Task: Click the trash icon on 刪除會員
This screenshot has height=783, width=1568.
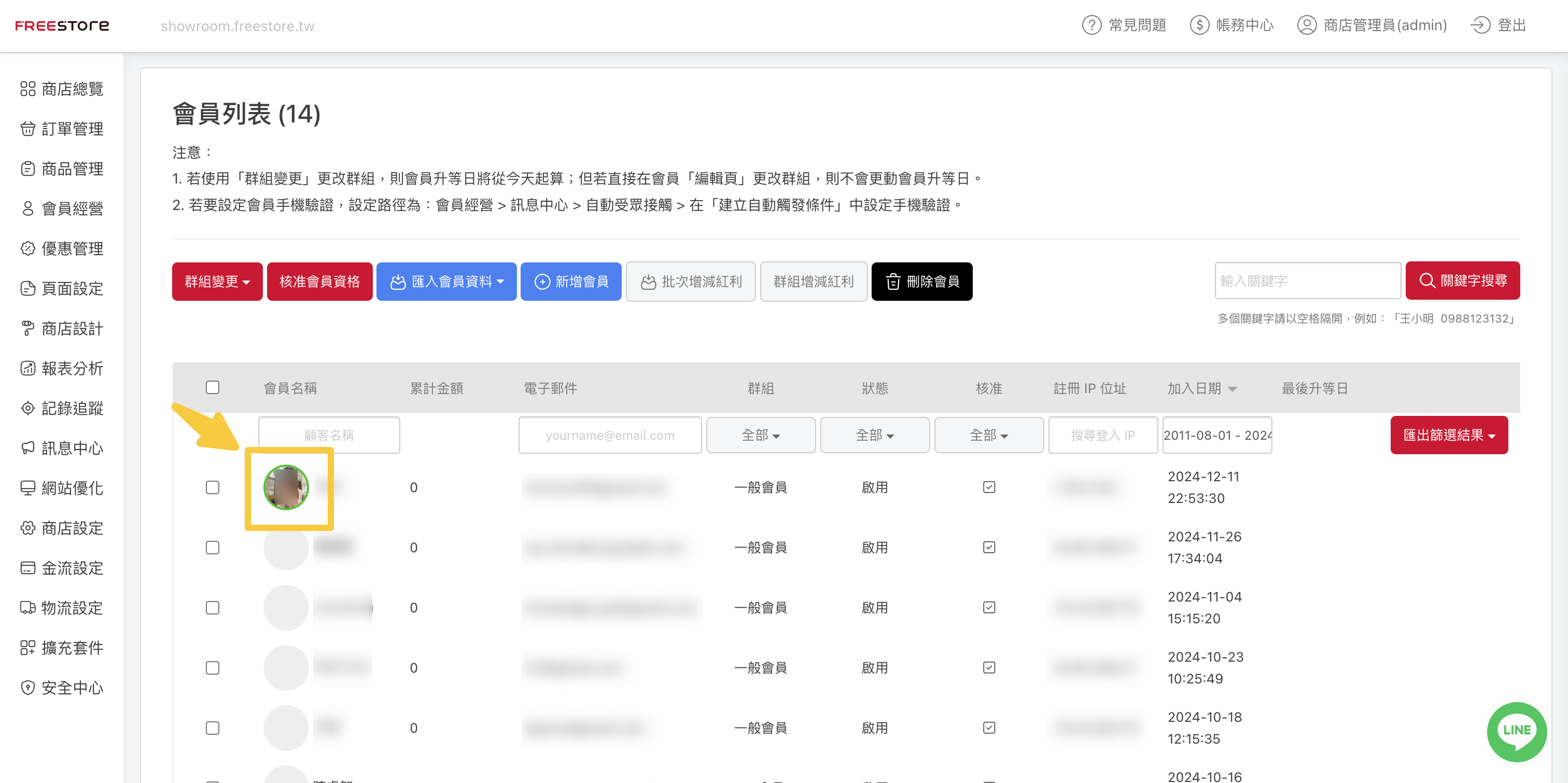Action: point(892,282)
